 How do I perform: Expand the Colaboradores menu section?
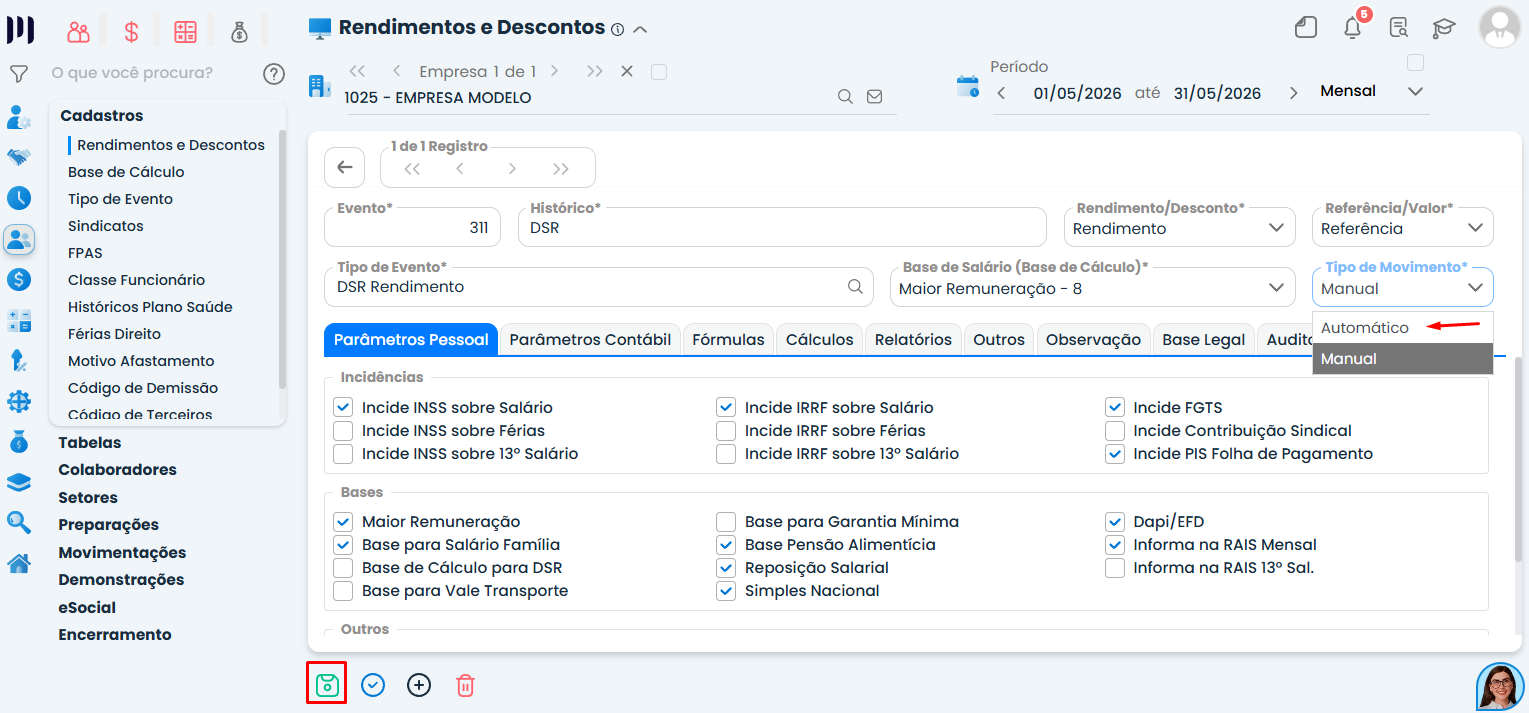click(117, 469)
